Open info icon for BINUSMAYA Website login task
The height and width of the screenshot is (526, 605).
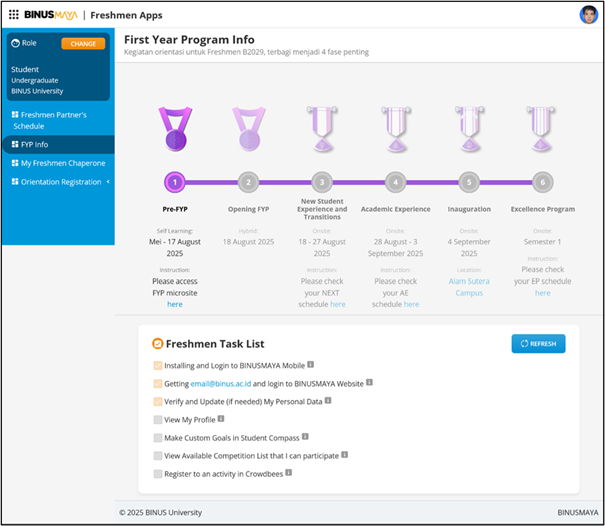369,382
